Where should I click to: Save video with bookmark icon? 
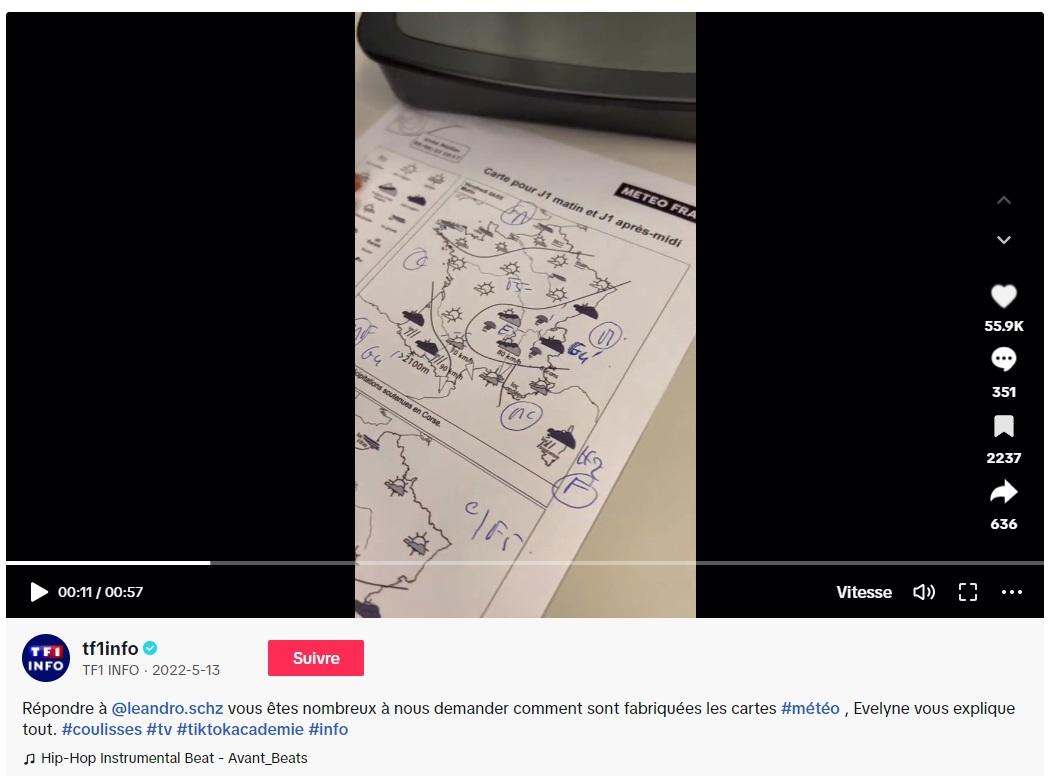1004,426
